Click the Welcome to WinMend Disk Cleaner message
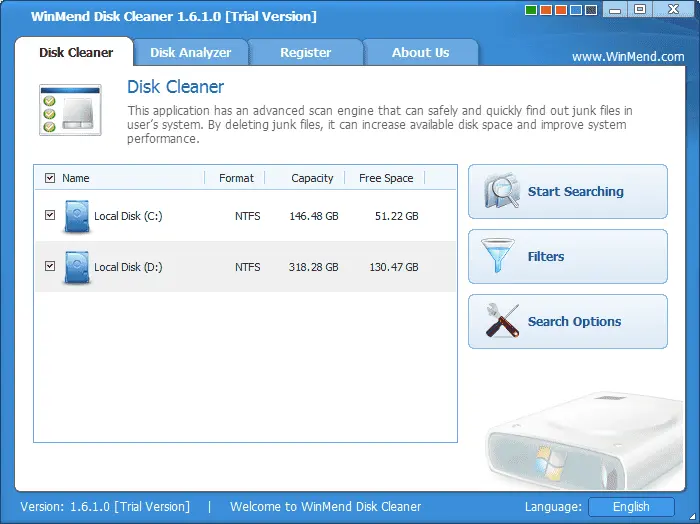The width and height of the screenshot is (700, 524). click(x=325, y=507)
